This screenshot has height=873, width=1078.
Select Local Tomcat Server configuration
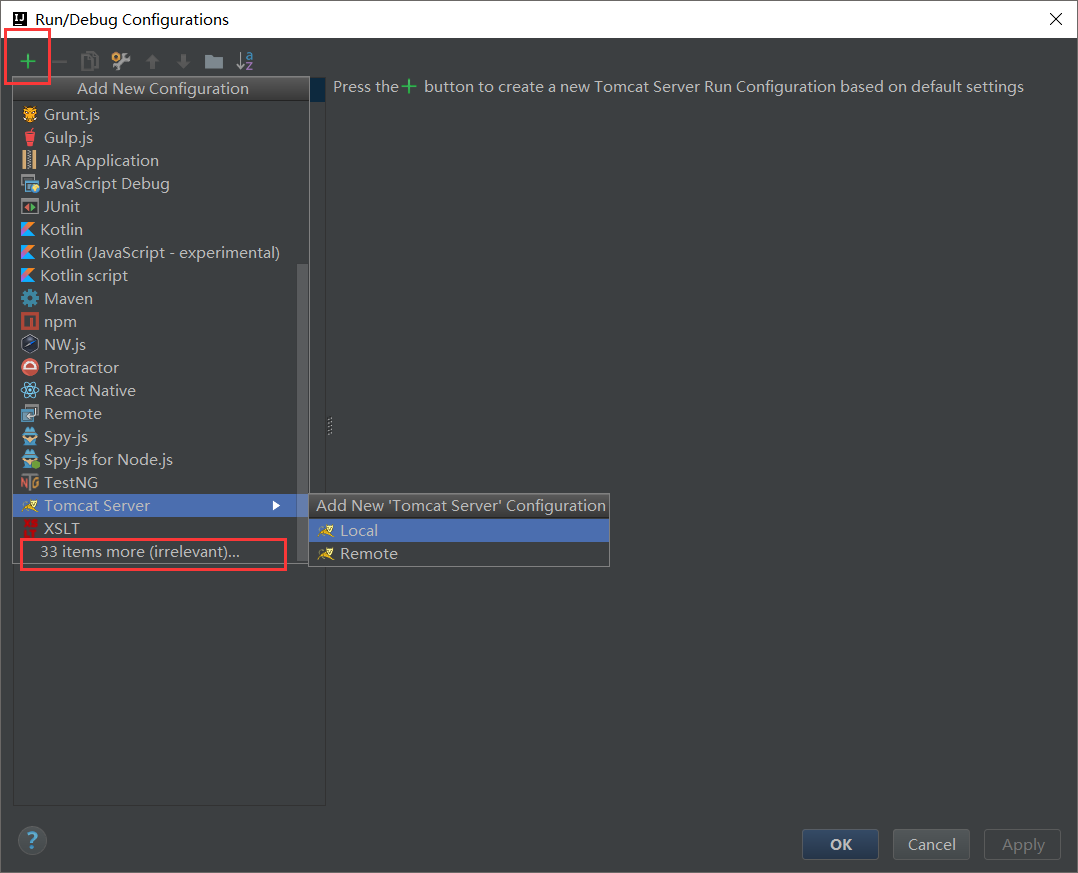[x=358, y=531]
